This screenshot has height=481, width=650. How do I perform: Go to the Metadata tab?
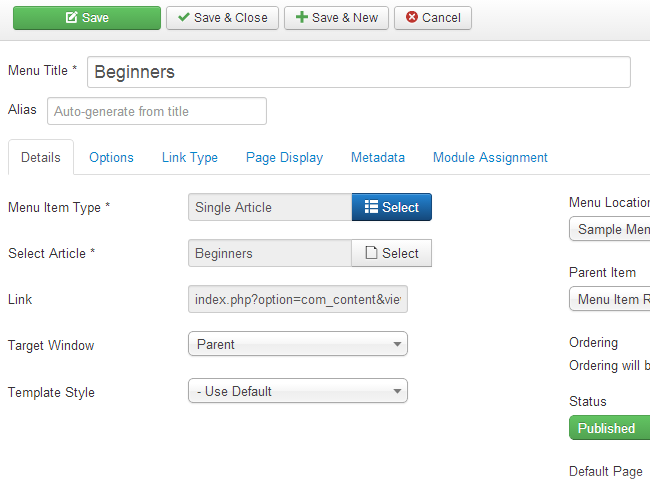click(x=378, y=158)
